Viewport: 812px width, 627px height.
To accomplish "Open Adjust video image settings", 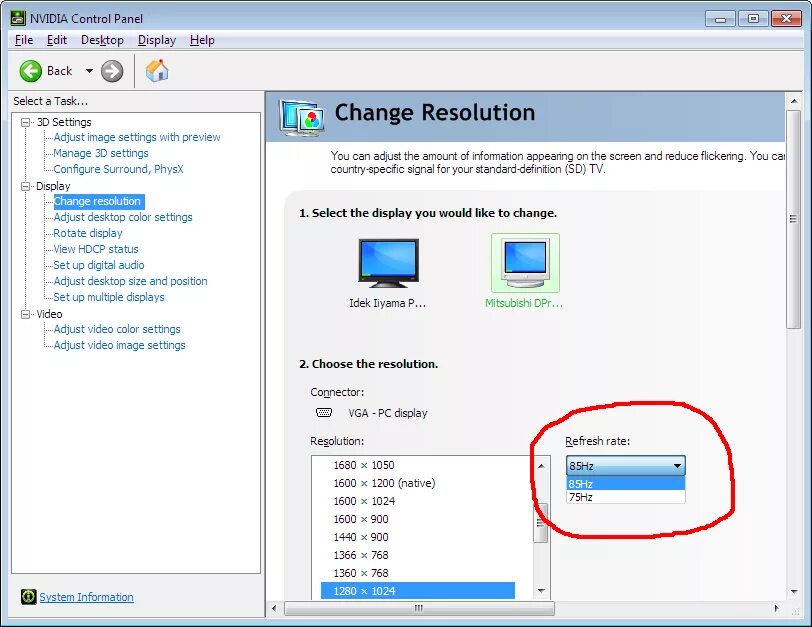I will [119, 345].
